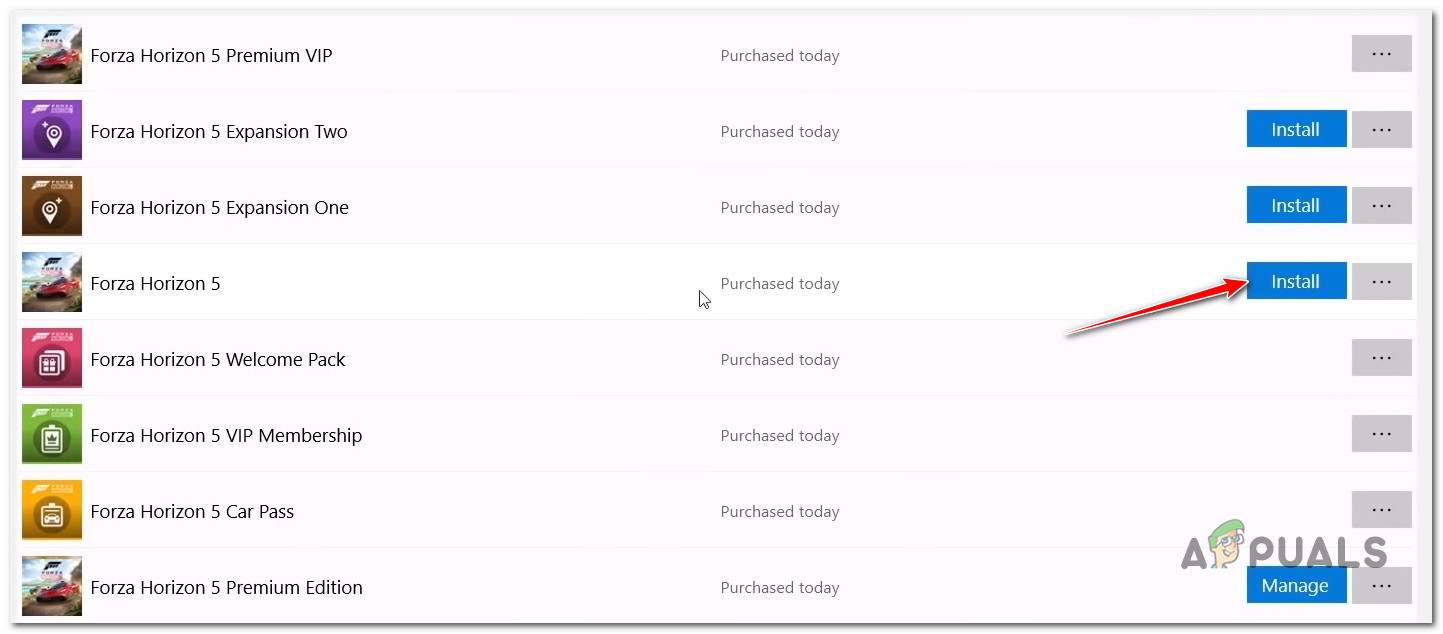Open more options for Expansion Two
Viewport: 1443px width, 634px height.
click(x=1382, y=130)
